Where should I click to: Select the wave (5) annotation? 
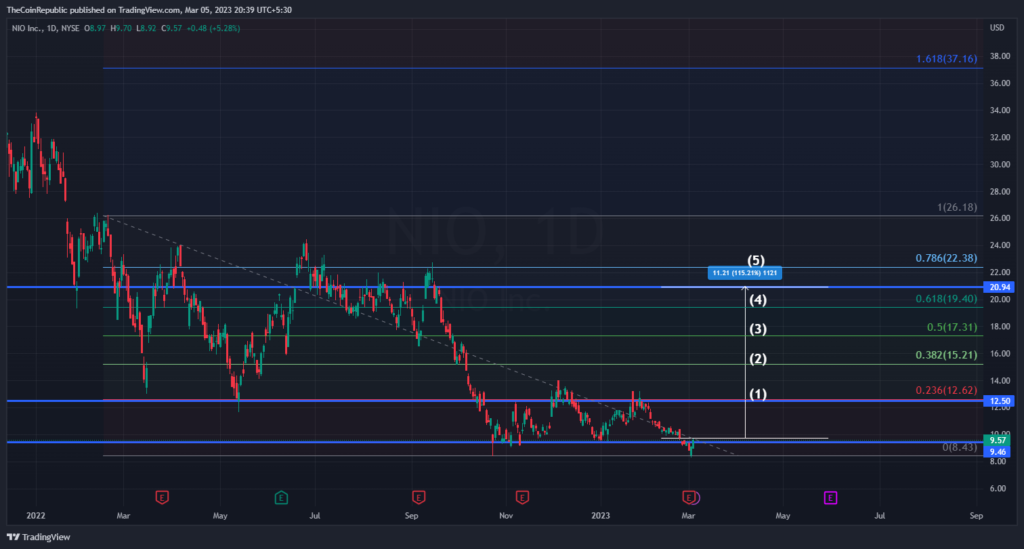tap(756, 260)
